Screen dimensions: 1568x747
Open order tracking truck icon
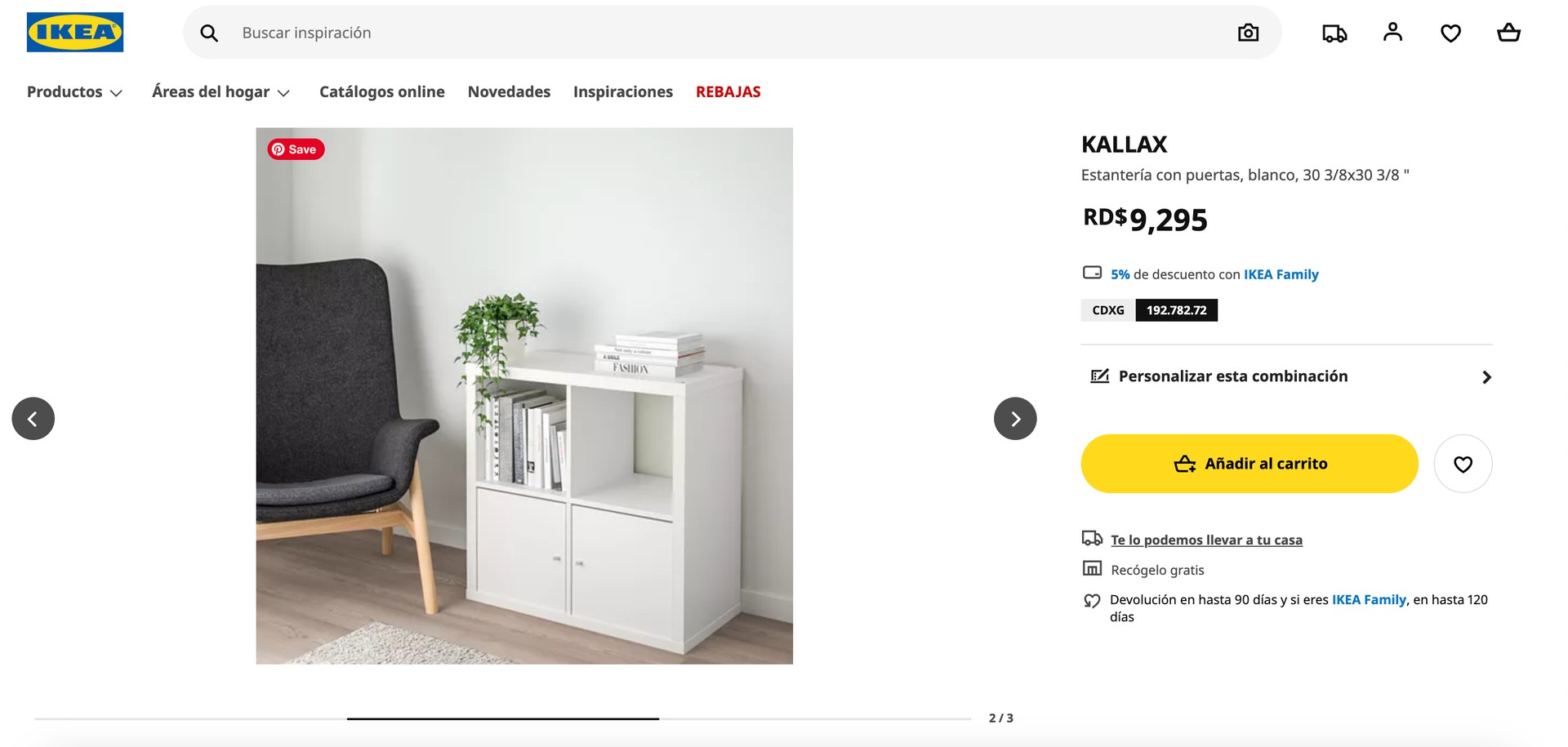[x=1334, y=33]
